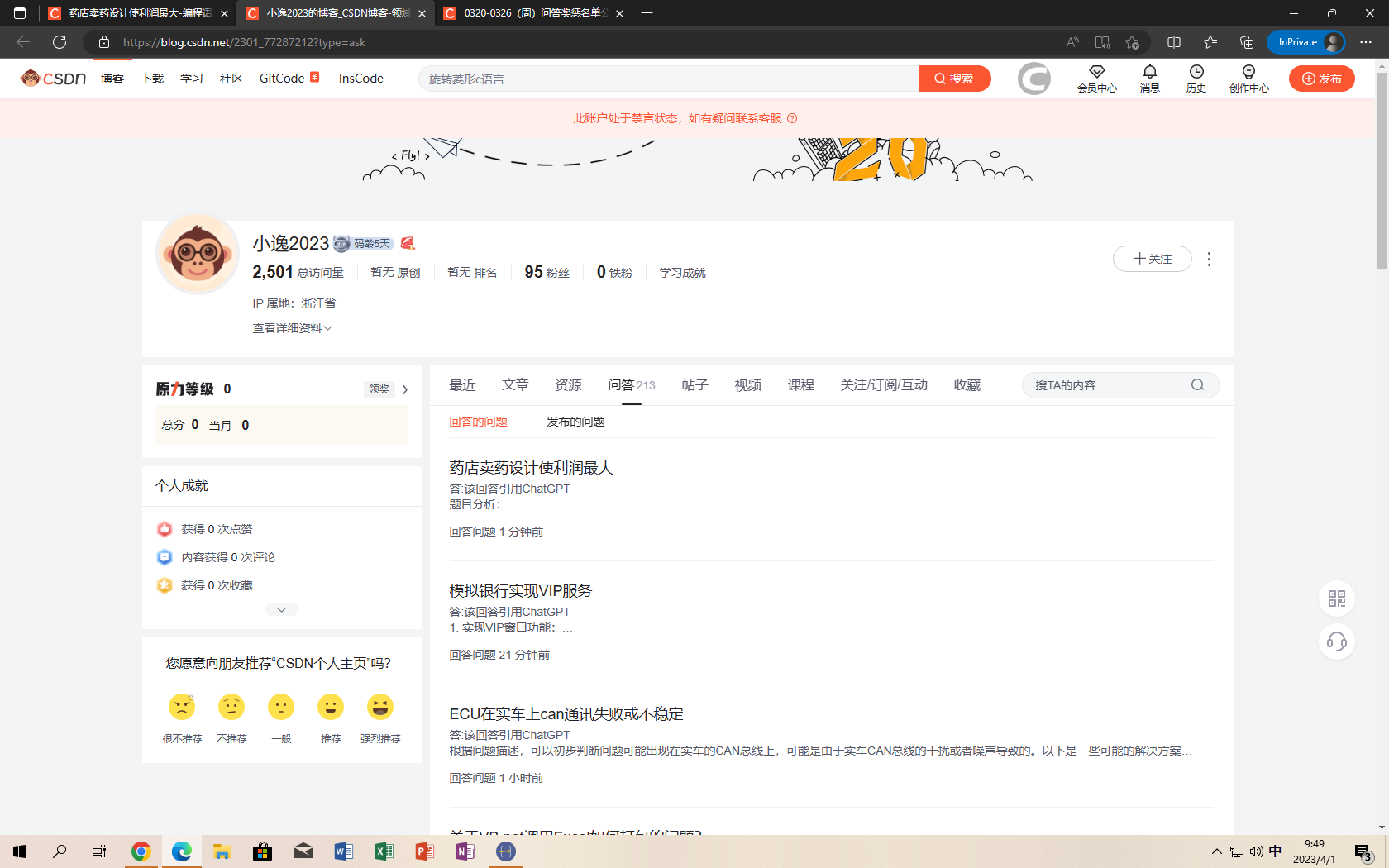Open question 模拟银行实现VIP服务

[x=521, y=591]
